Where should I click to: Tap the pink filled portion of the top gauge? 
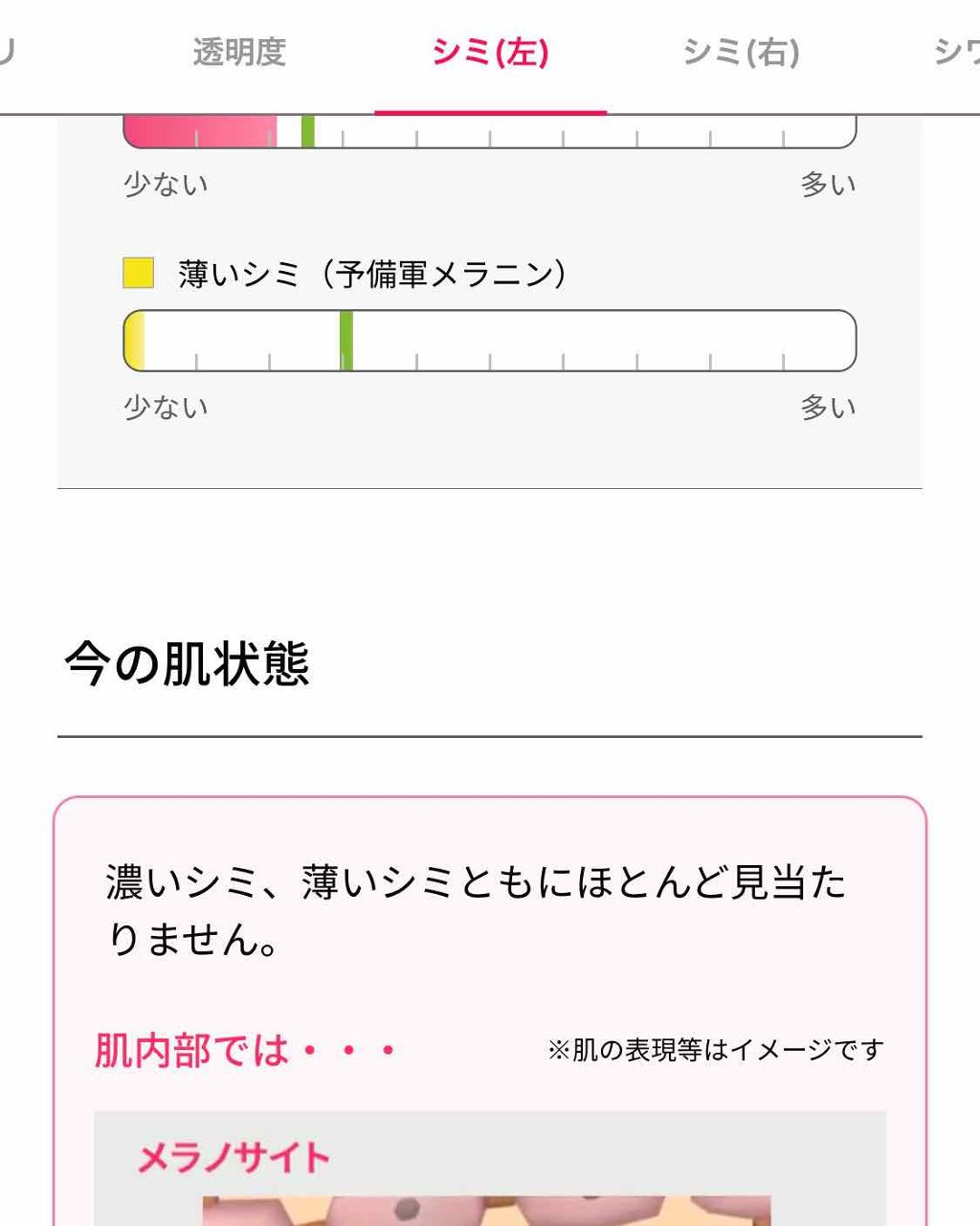click(201, 131)
